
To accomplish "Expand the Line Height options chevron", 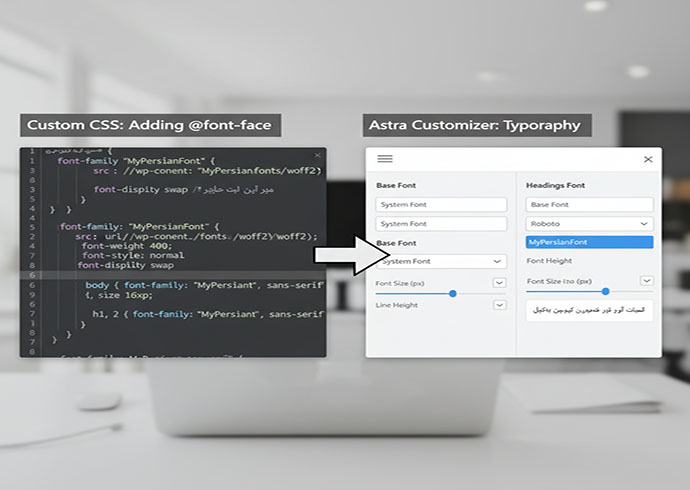I will (499, 305).
